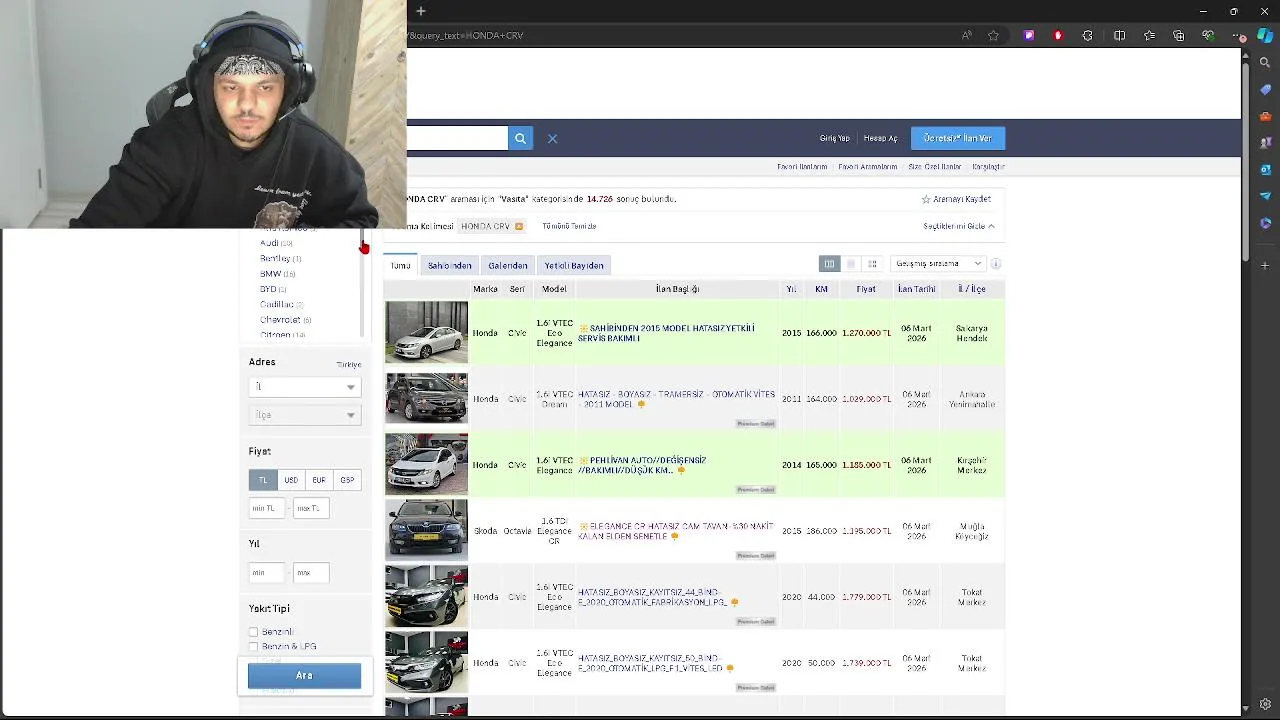This screenshot has width=1280, height=720.
Task: Click info icon next to sorting dropdown
Action: point(996,264)
